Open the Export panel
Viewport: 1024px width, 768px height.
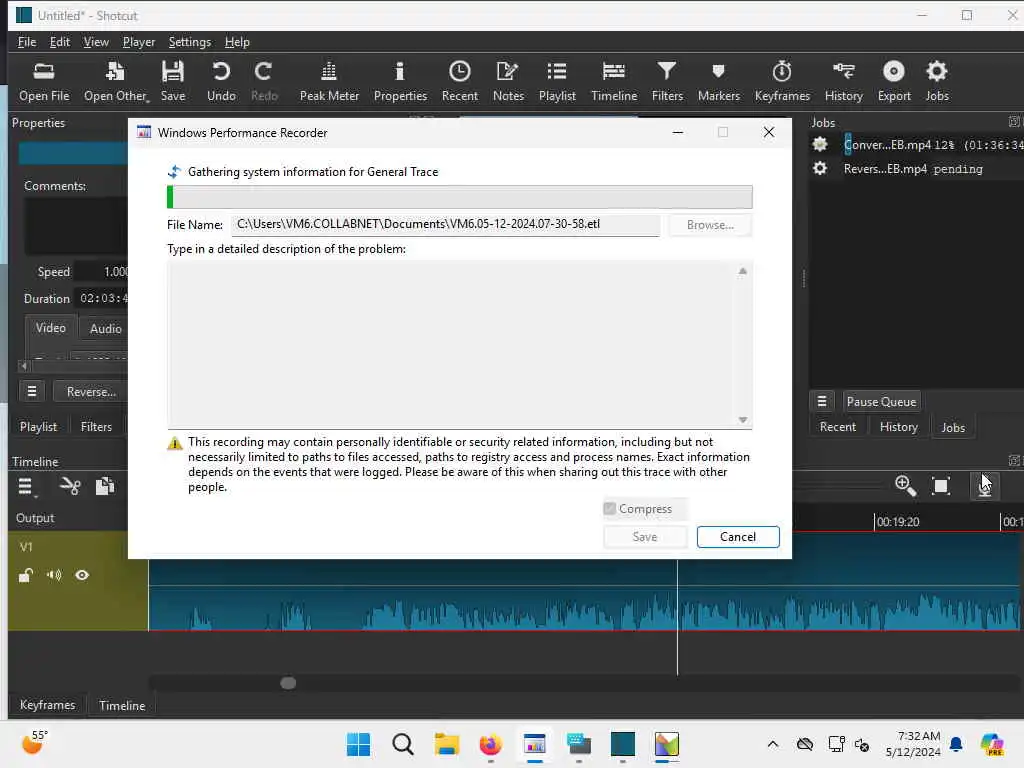click(894, 81)
